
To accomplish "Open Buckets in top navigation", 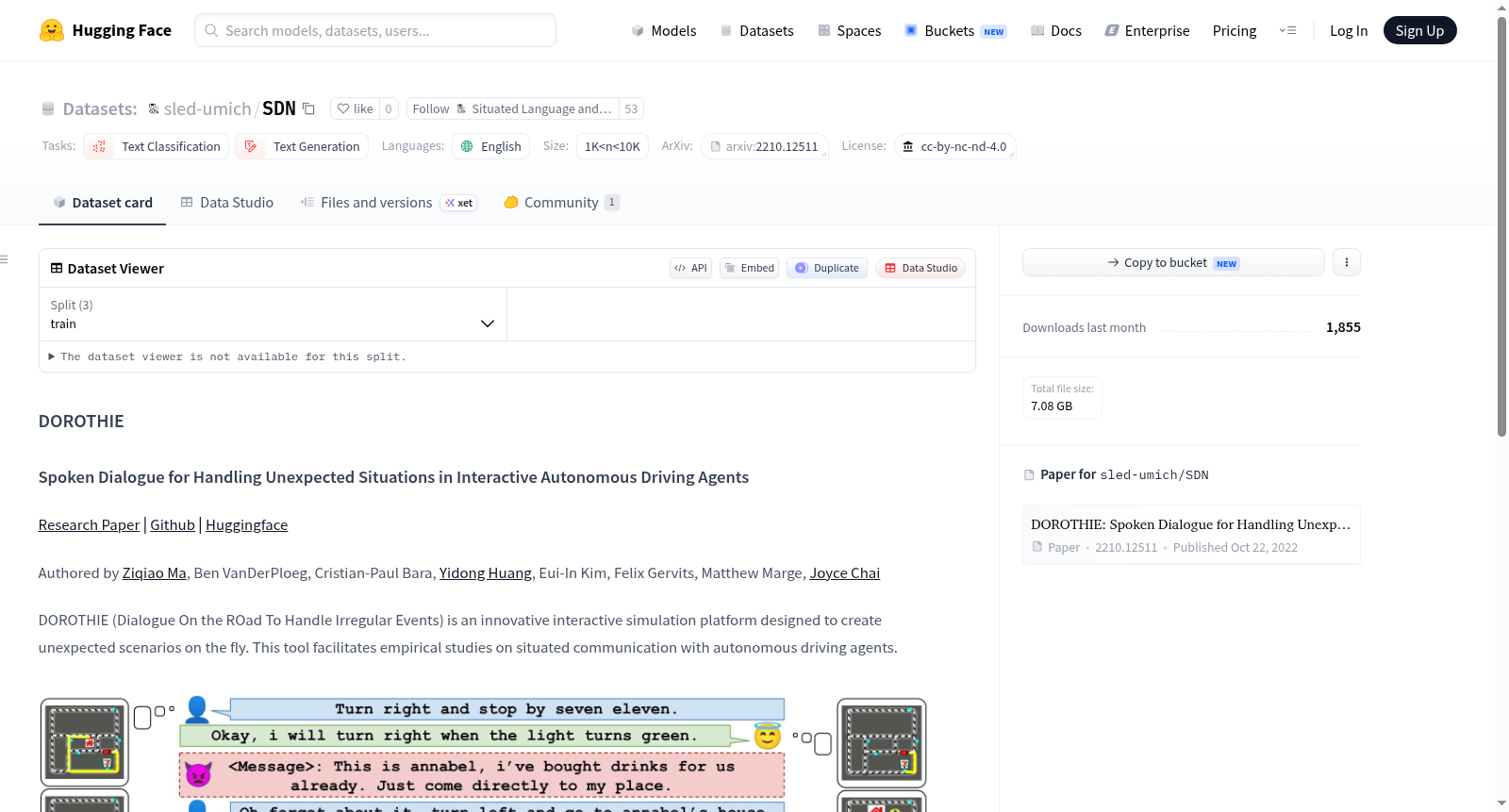I will coord(955,31).
